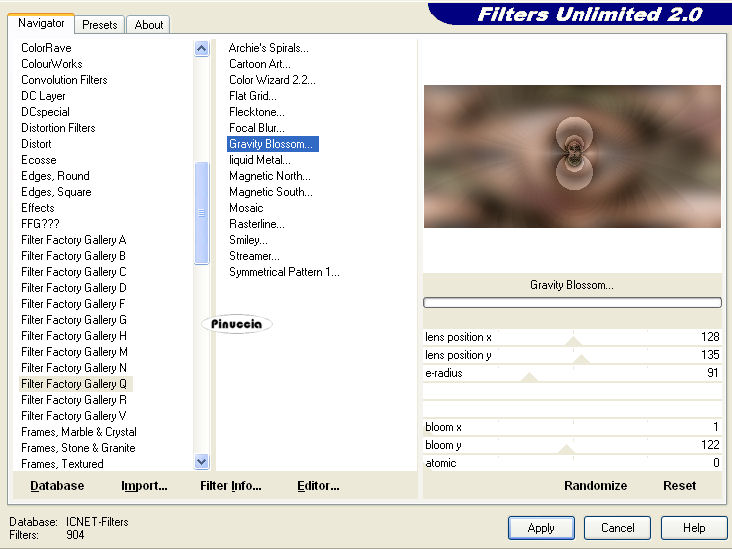Select the ColorRave category
The height and width of the screenshot is (549, 732).
click(46, 48)
